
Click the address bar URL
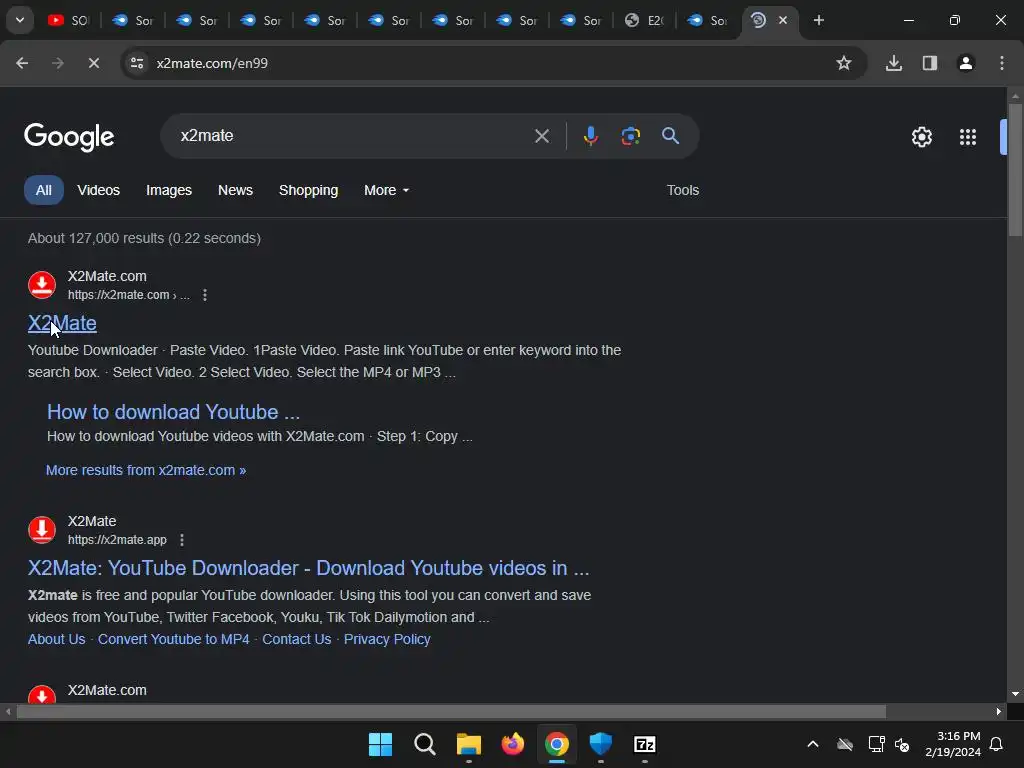pyautogui.click(x=212, y=63)
